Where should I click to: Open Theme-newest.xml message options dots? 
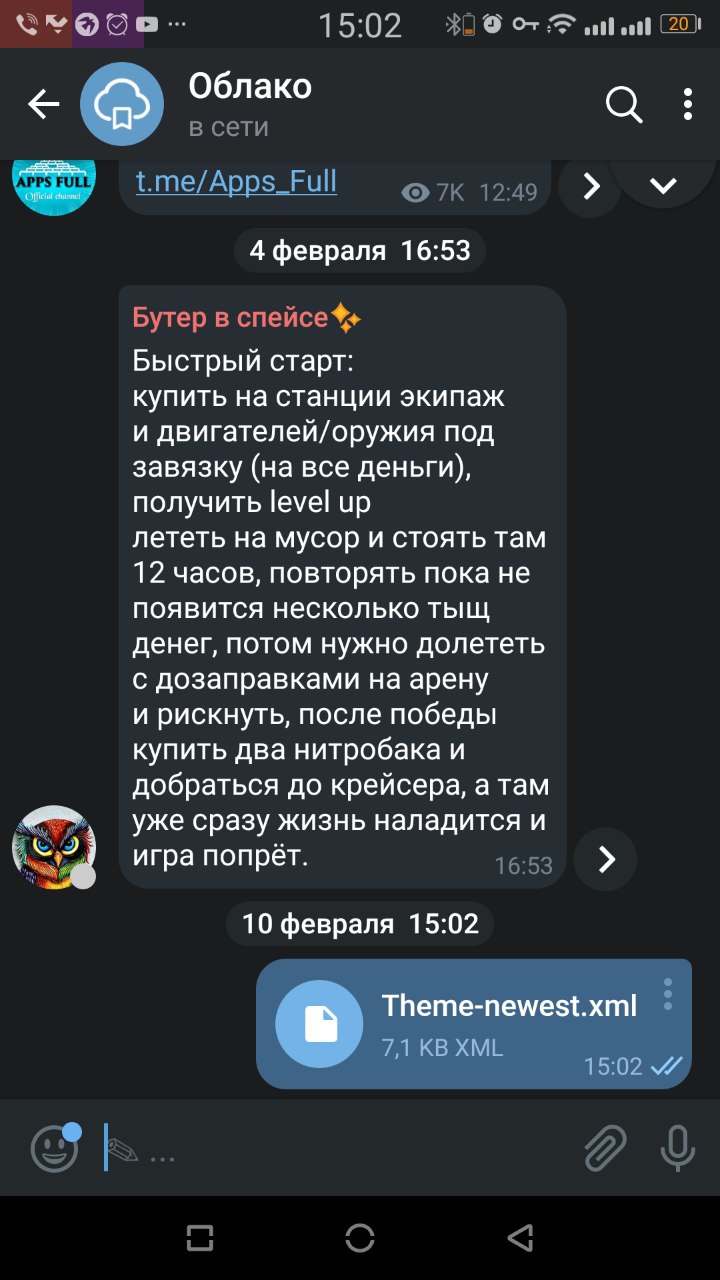(x=668, y=994)
